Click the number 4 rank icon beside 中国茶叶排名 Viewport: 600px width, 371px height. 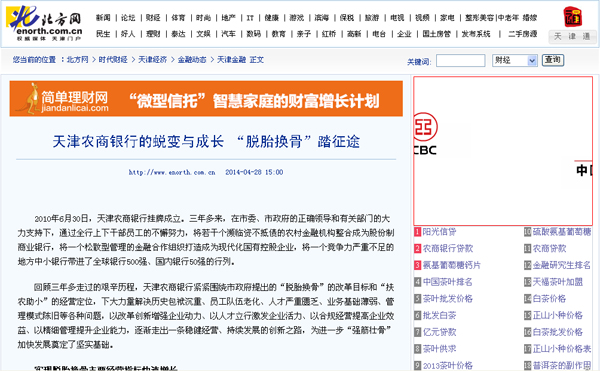pyautogui.click(x=417, y=282)
